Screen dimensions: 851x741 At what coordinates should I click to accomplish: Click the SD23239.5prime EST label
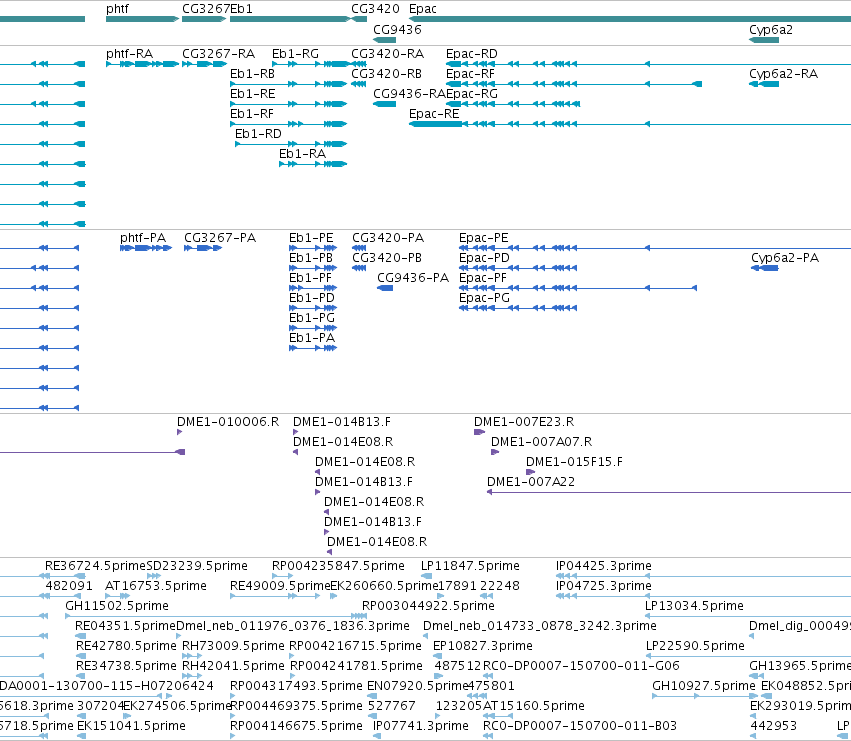197,566
